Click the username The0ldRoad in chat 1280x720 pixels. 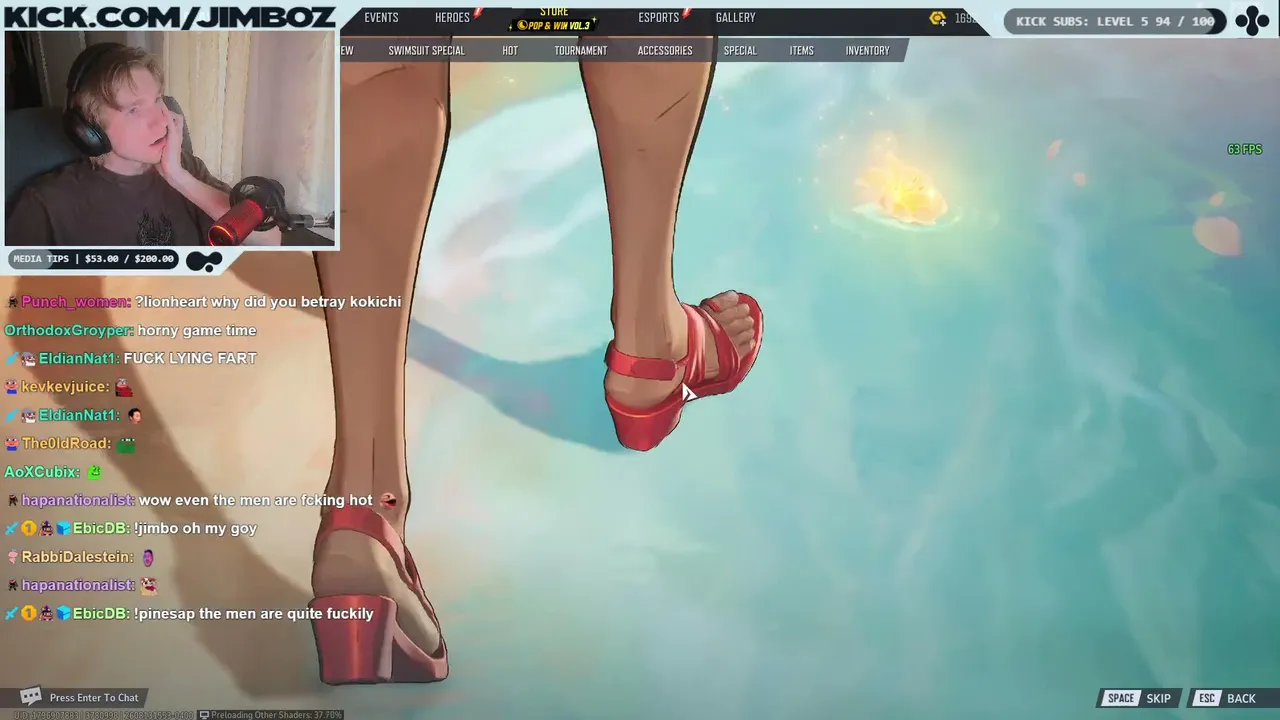[x=66, y=443]
